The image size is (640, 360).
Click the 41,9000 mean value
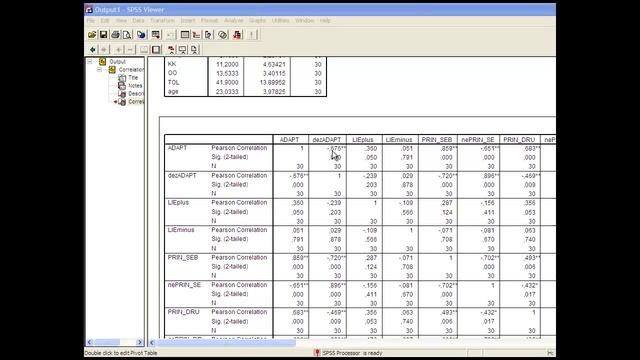[227, 82]
